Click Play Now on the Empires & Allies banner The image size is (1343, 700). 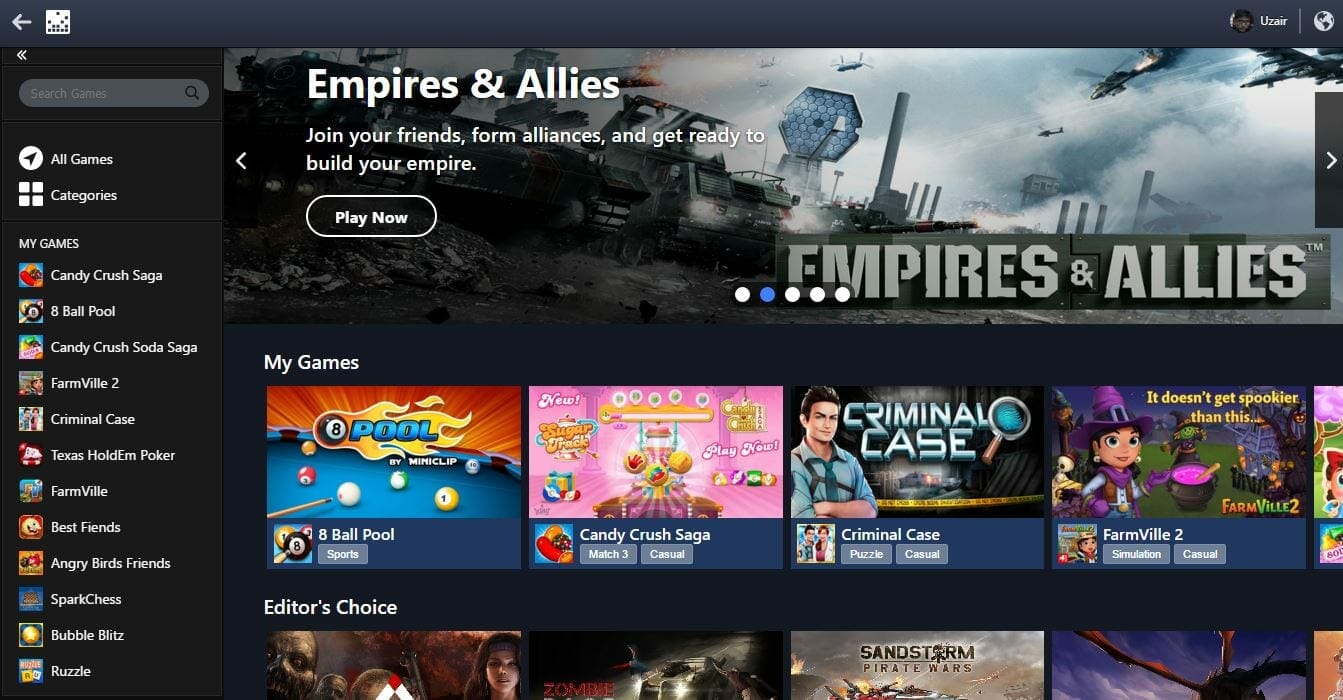pos(371,217)
